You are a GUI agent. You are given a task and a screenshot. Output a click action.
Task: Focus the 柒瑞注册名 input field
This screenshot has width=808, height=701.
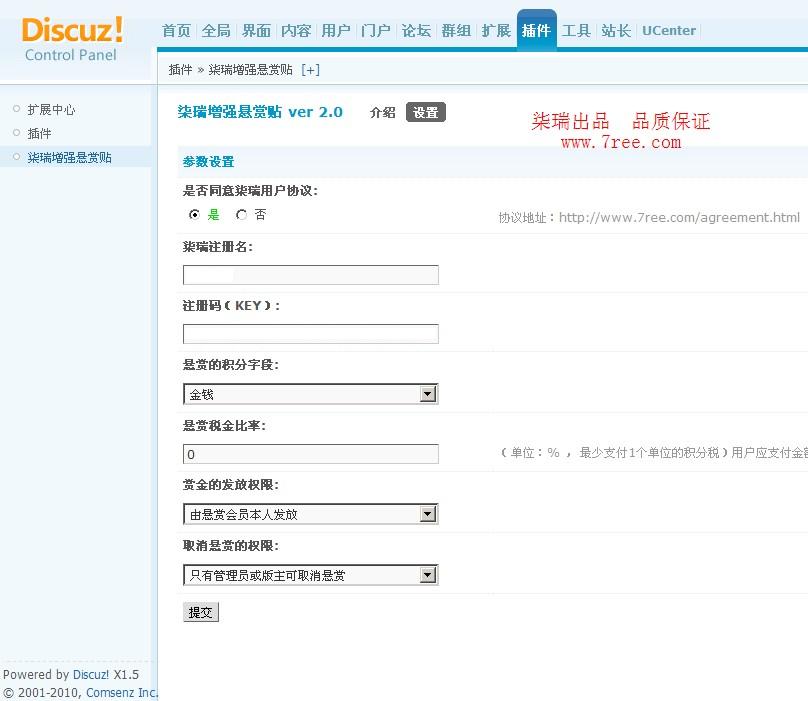click(311, 275)
